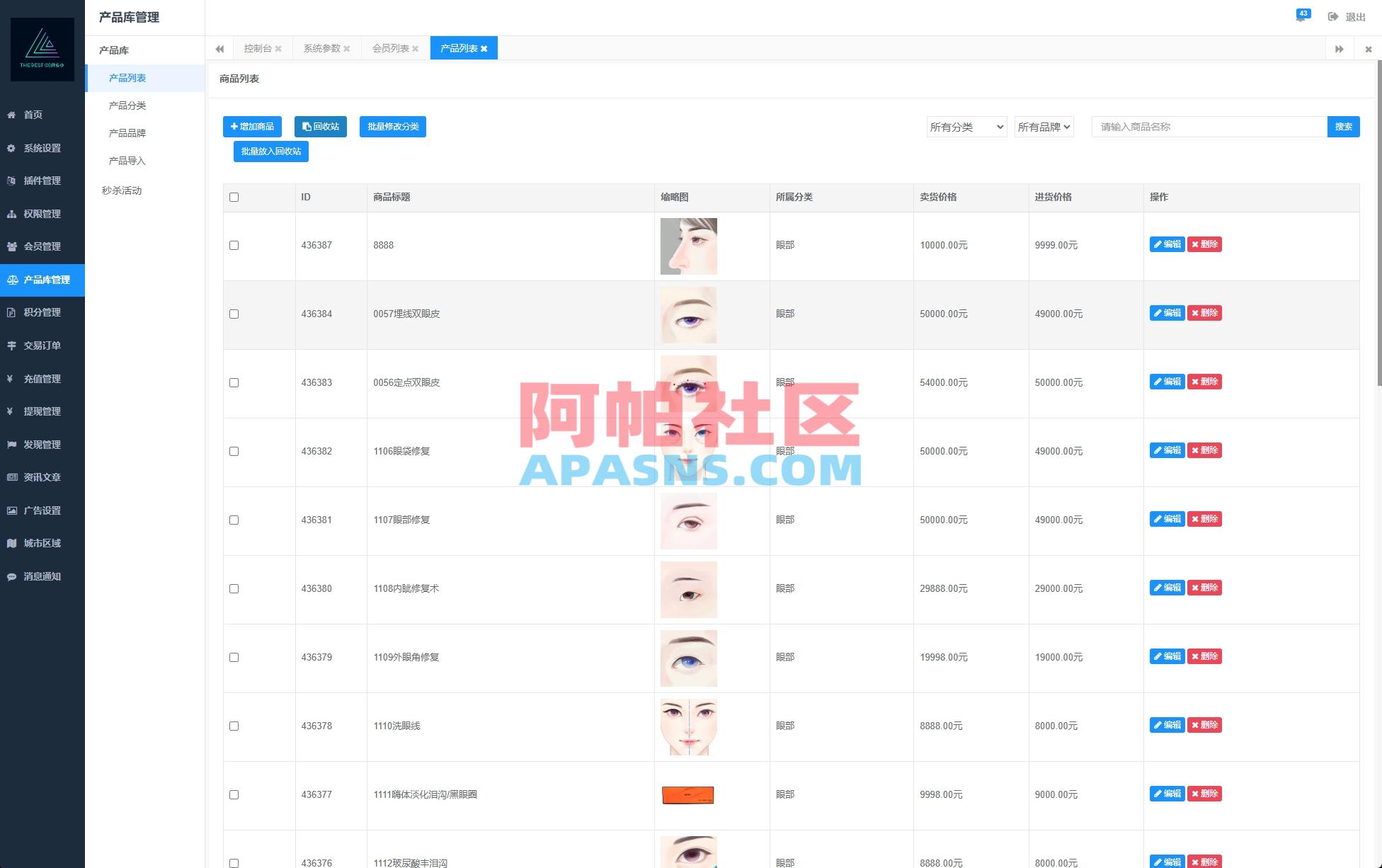Click the 退出 logout icon

pyautogui.click(x=1333, y=16)
